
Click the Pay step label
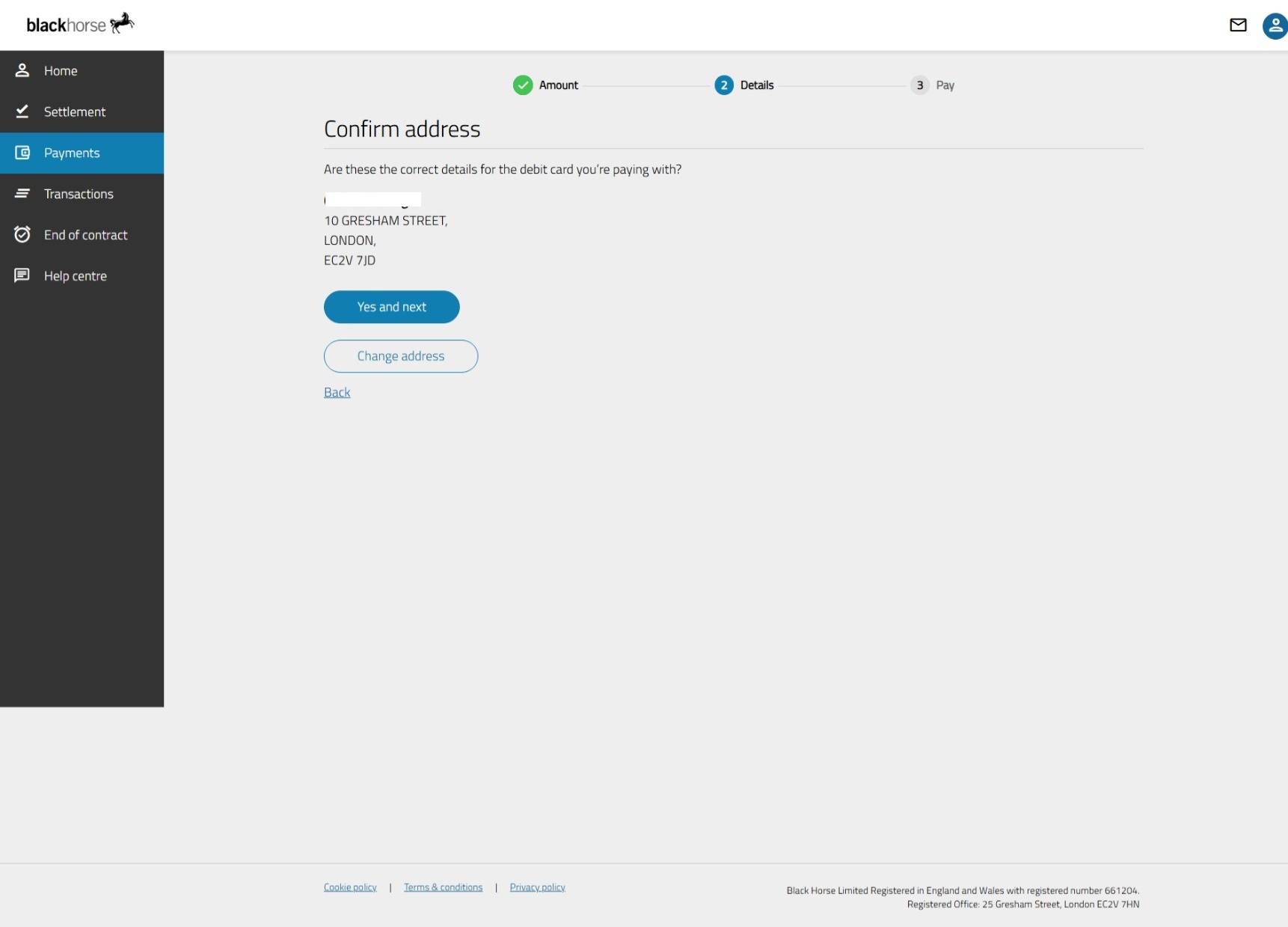(945, 85)
